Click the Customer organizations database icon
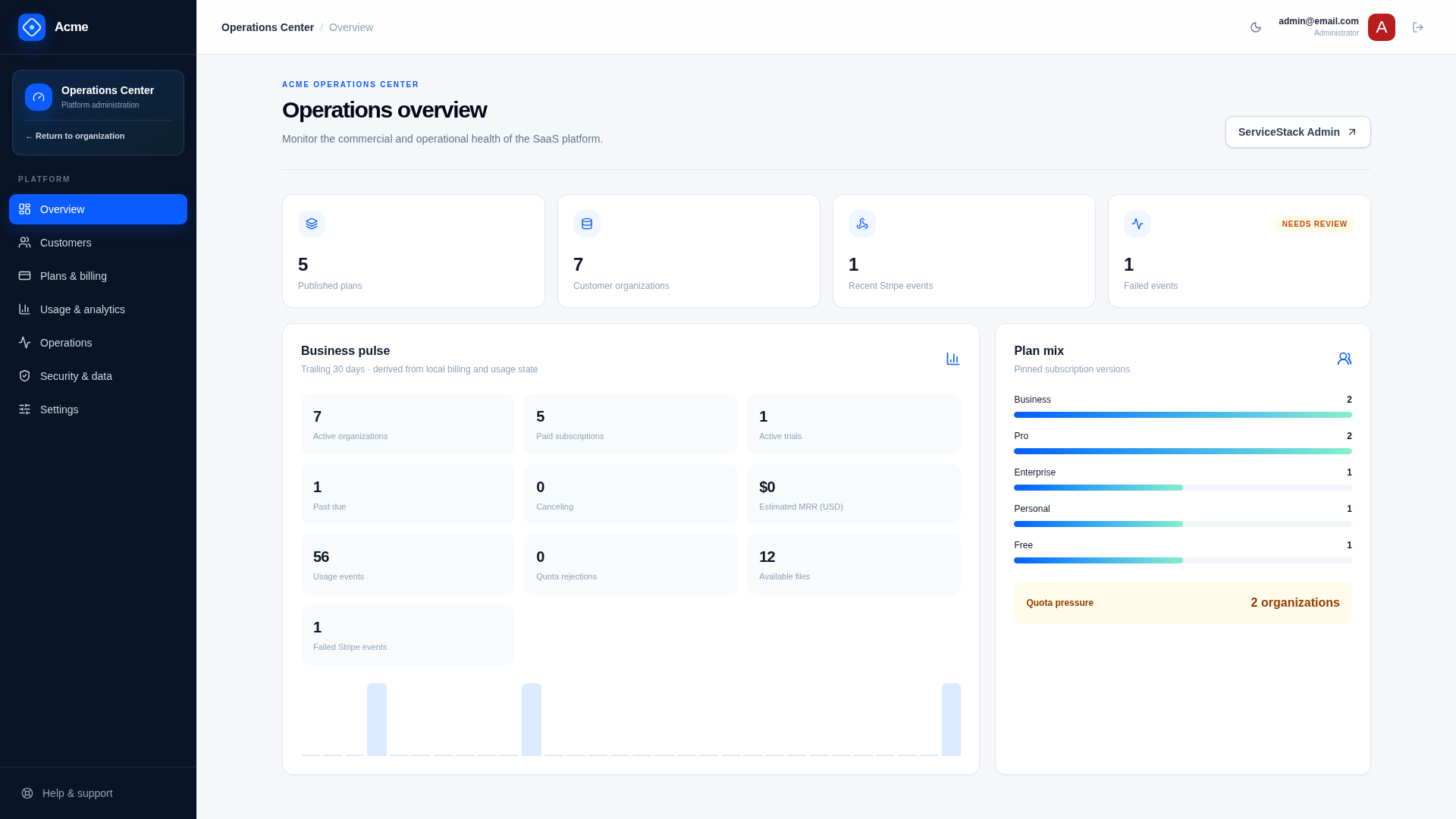Screen dimensions: 1456x819 [587, 224]
